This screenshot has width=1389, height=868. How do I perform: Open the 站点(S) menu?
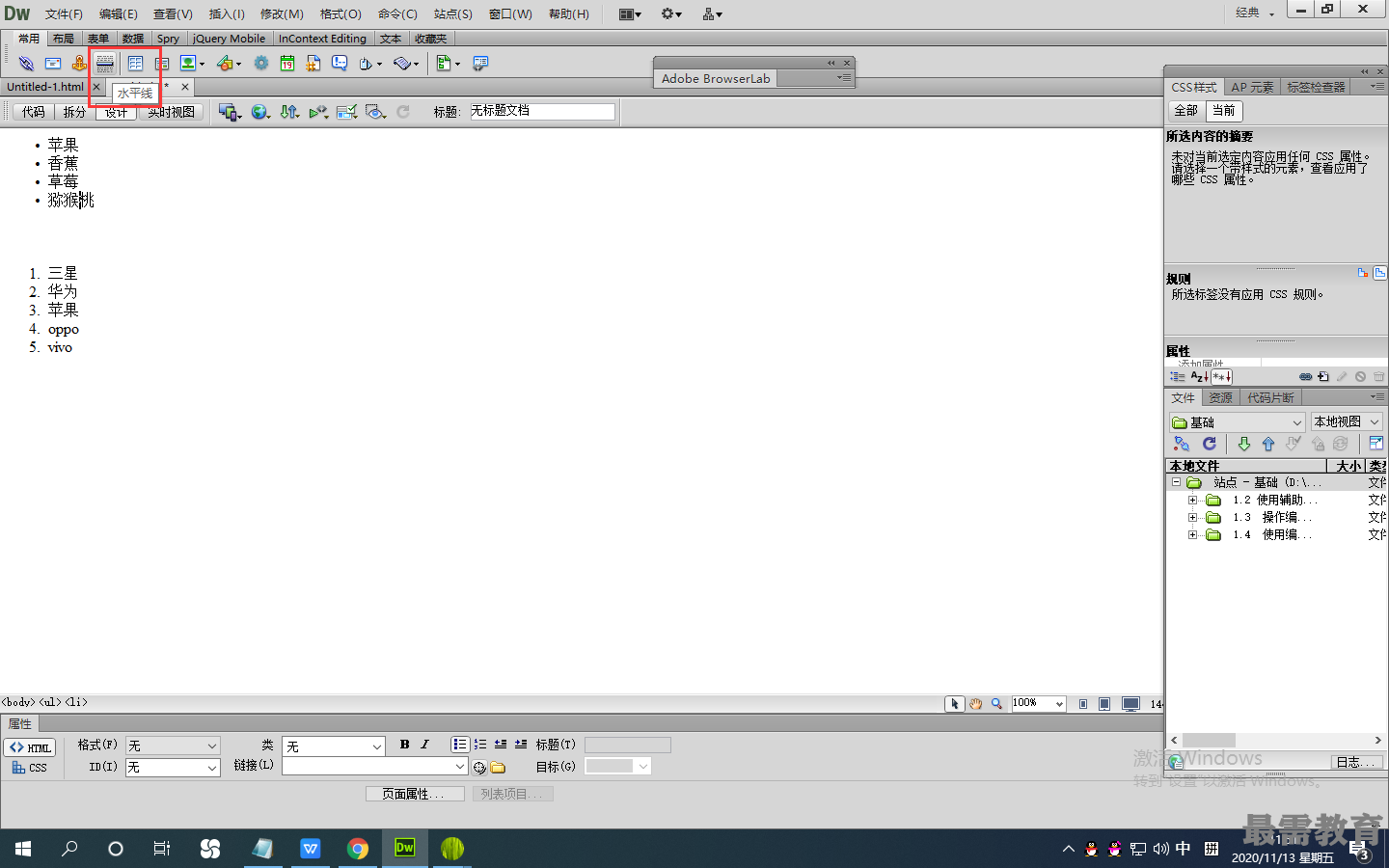click(x=453, y=14)
